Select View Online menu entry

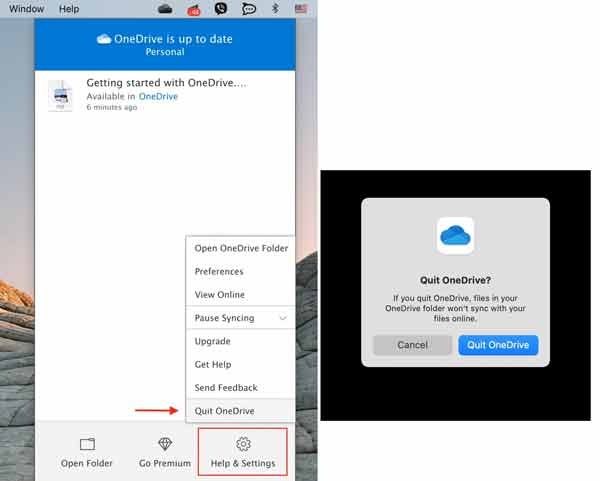click(x=241, y=294)
